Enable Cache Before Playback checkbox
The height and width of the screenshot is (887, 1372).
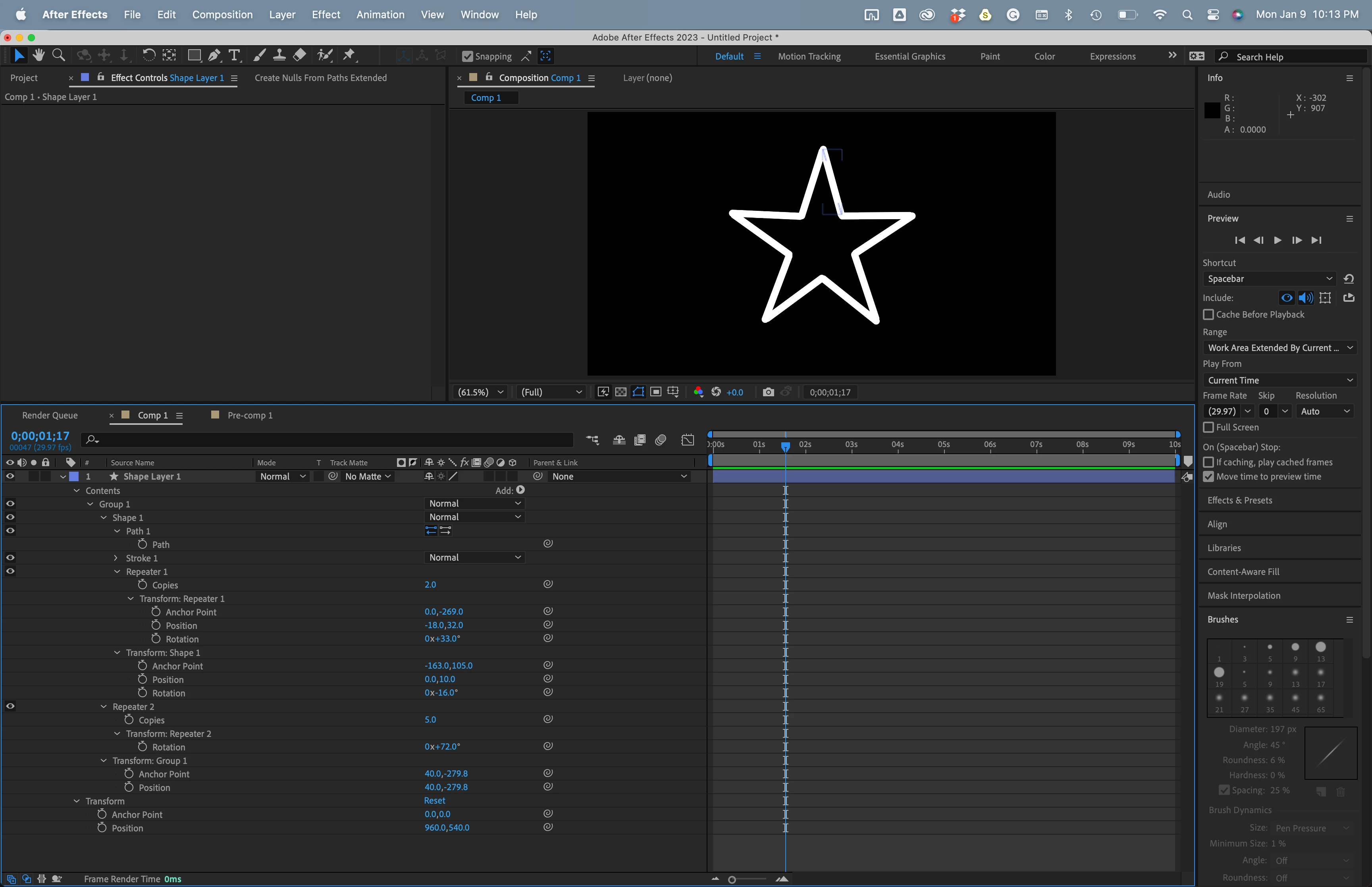(x=1208, y=314)
